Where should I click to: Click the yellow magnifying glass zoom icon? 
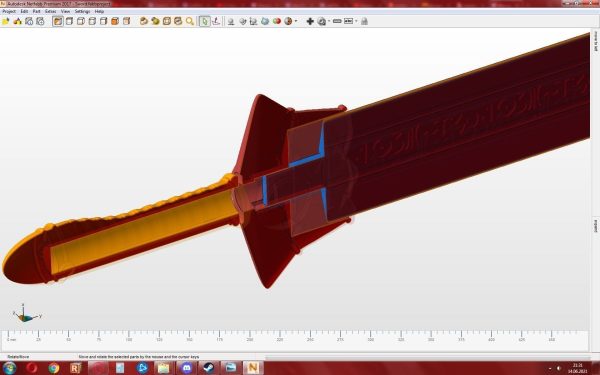pos(190,21)
